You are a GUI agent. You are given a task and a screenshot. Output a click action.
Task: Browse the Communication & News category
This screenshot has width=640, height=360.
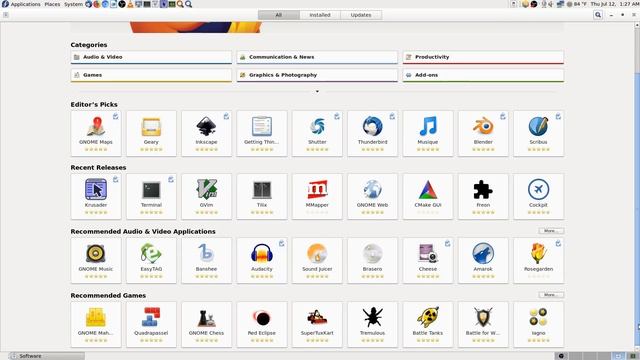click(x=317, y=57)
